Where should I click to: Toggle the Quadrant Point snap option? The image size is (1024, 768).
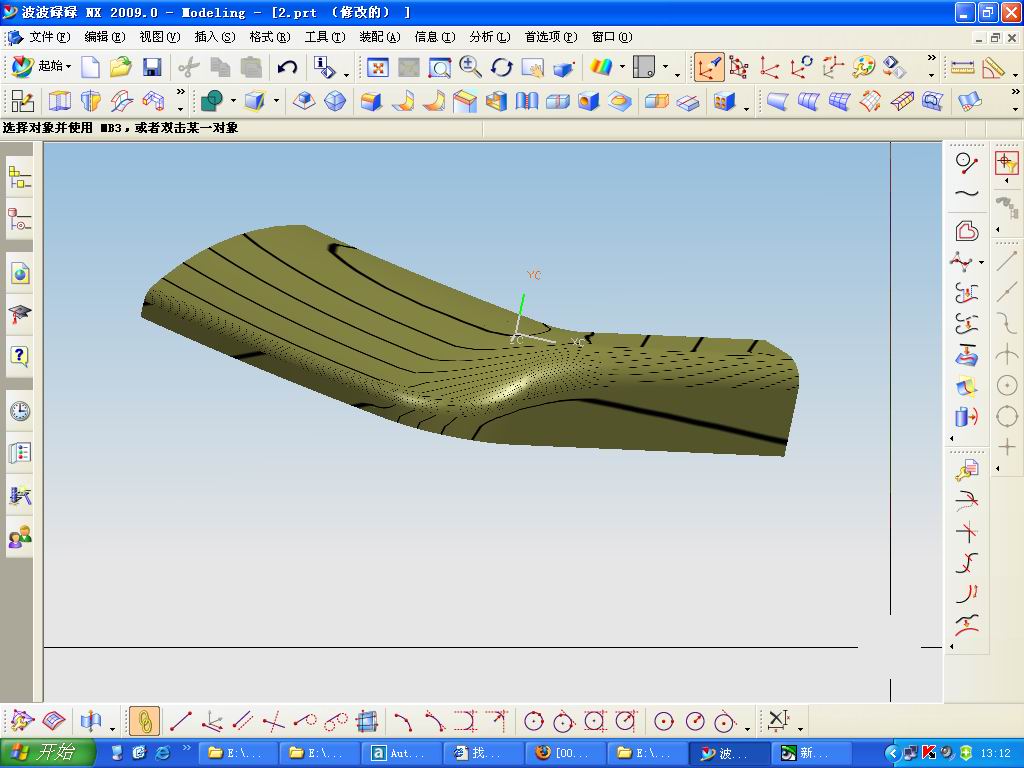1006,417
